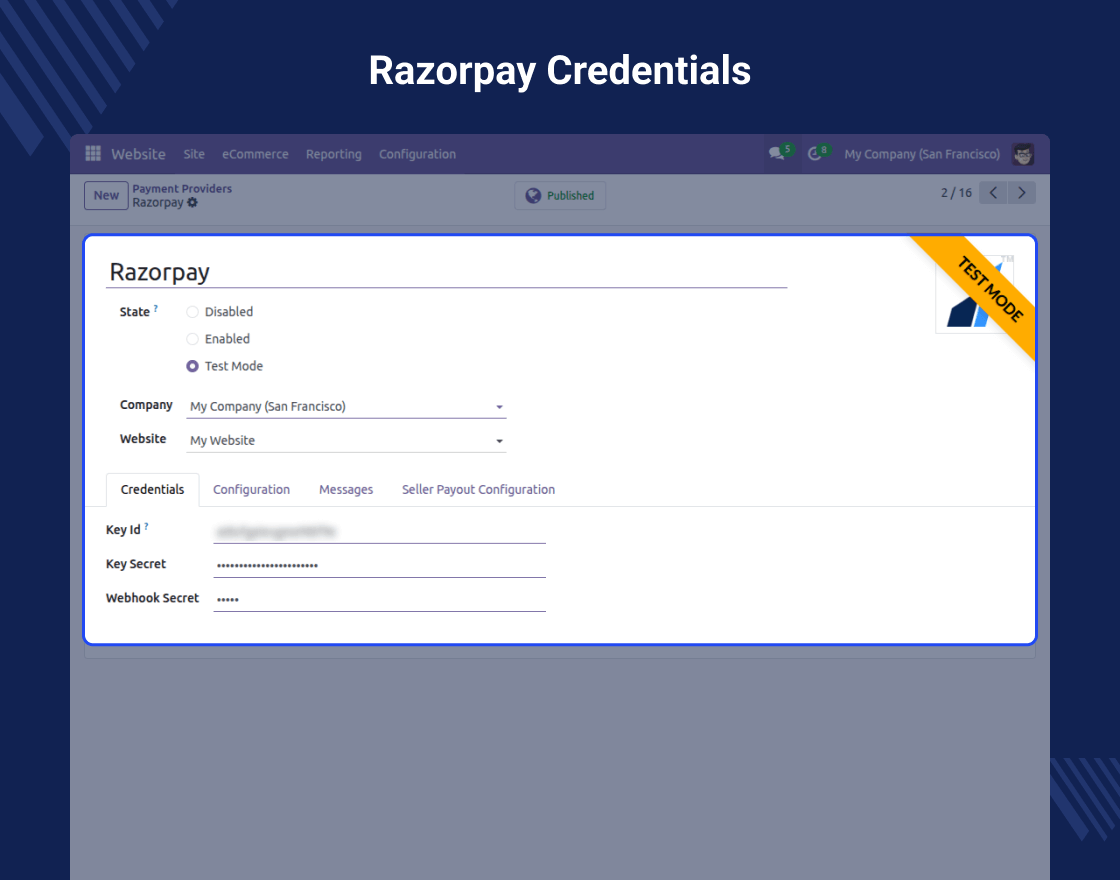Switch company via My Company (San Francisco)
This screenshot has height=880, width=1120.
point(921,154)
